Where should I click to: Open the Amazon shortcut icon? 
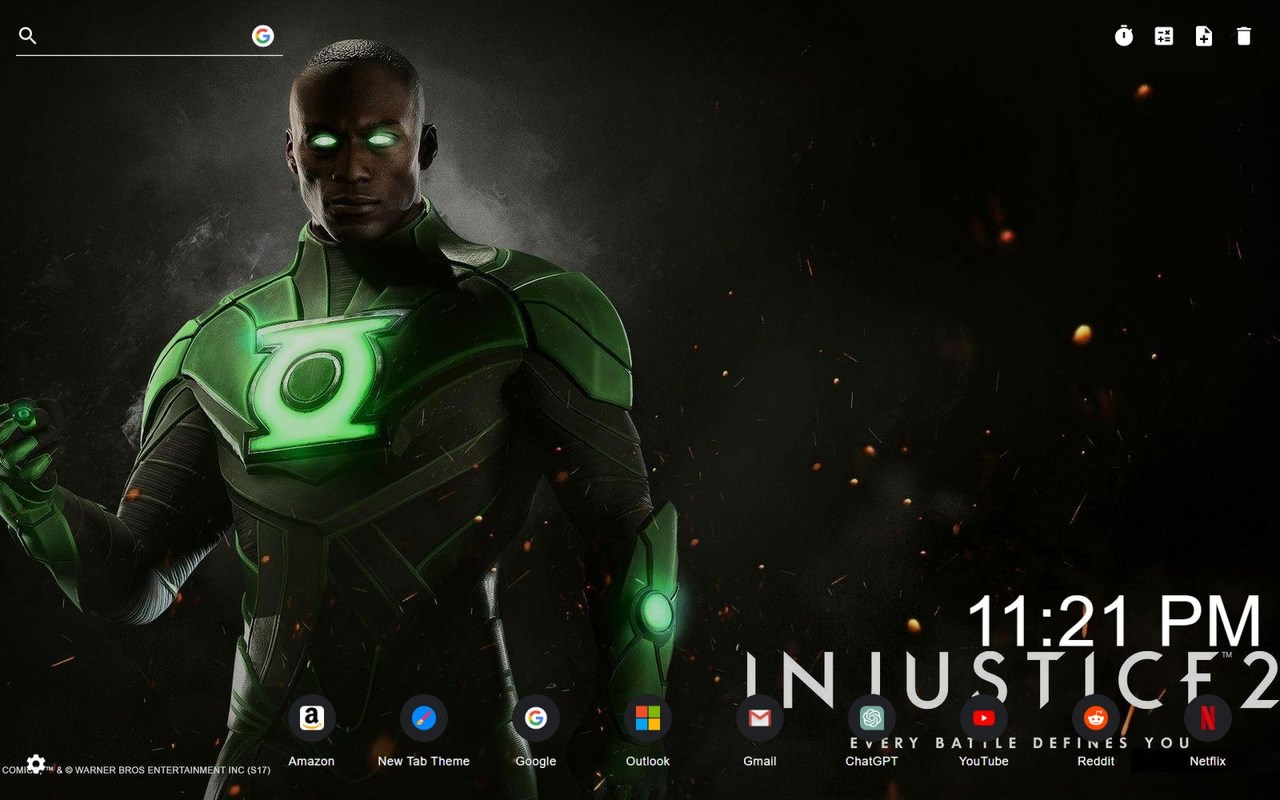(x=312, y=718)
